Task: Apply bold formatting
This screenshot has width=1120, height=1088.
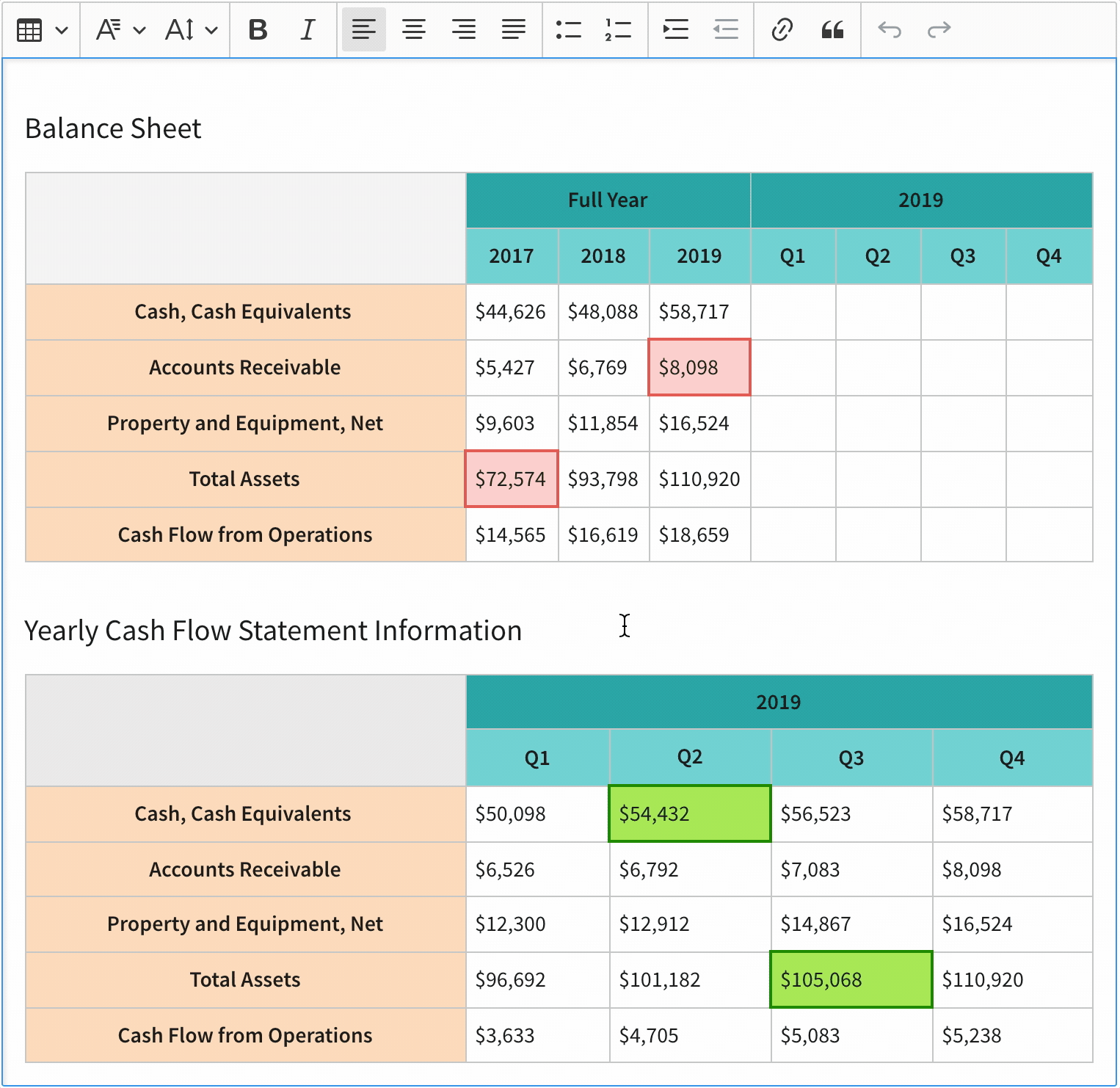Action: point(258,29)
